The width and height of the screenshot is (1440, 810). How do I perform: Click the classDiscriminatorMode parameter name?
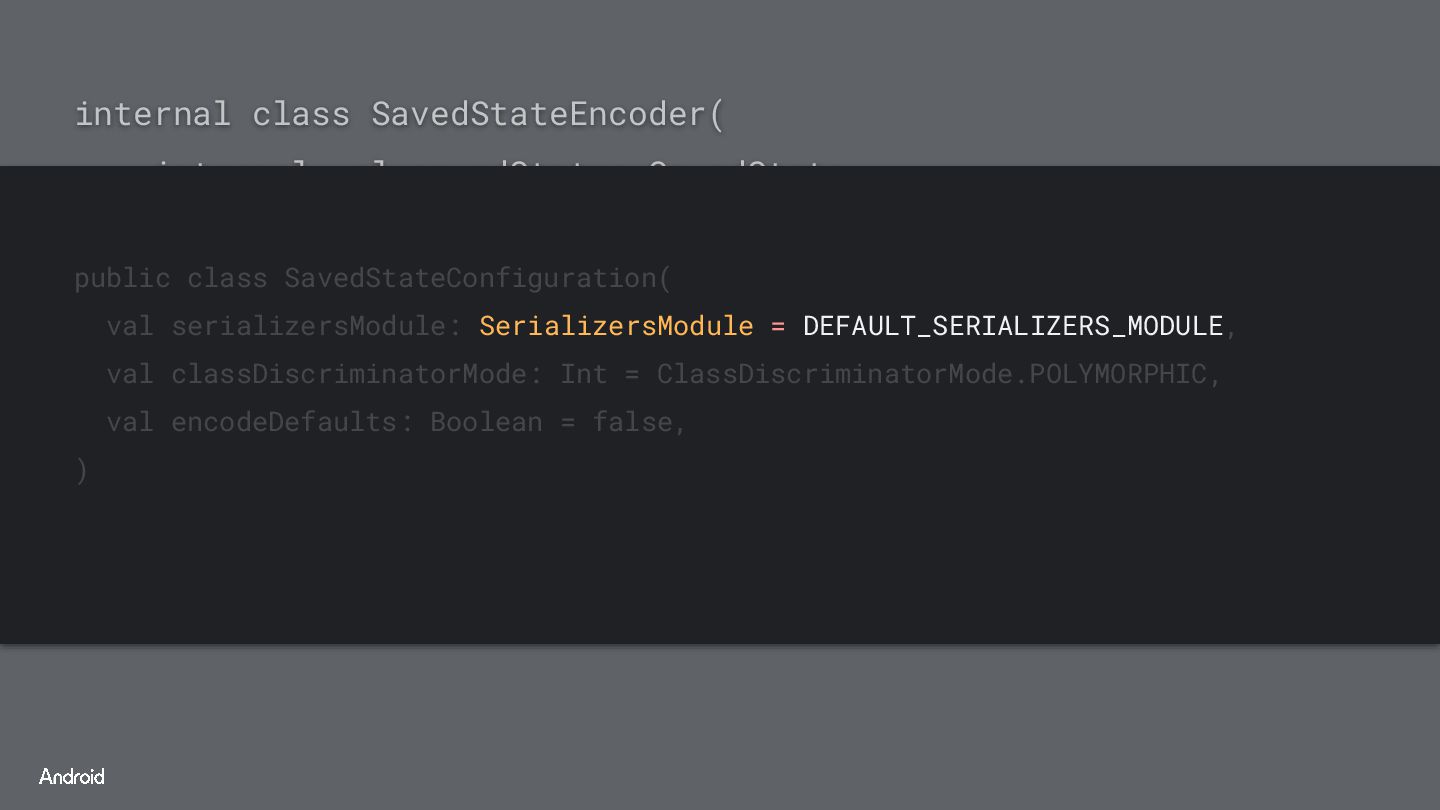click(x=349, y=374)
